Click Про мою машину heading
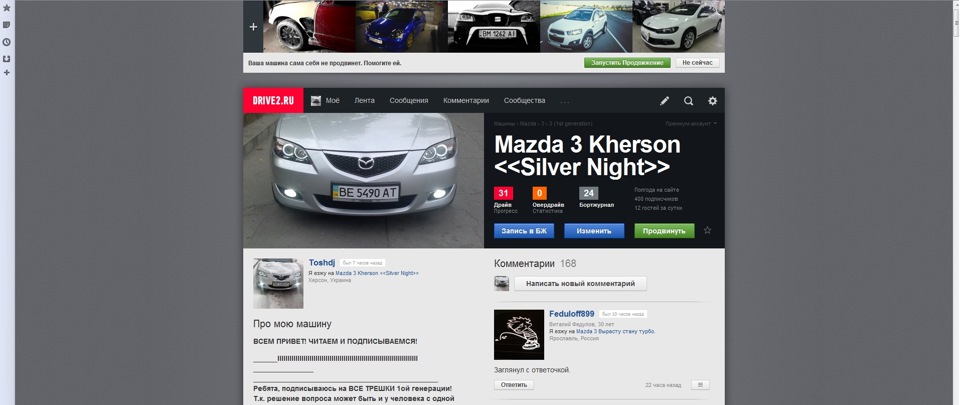 click(292, 324)
